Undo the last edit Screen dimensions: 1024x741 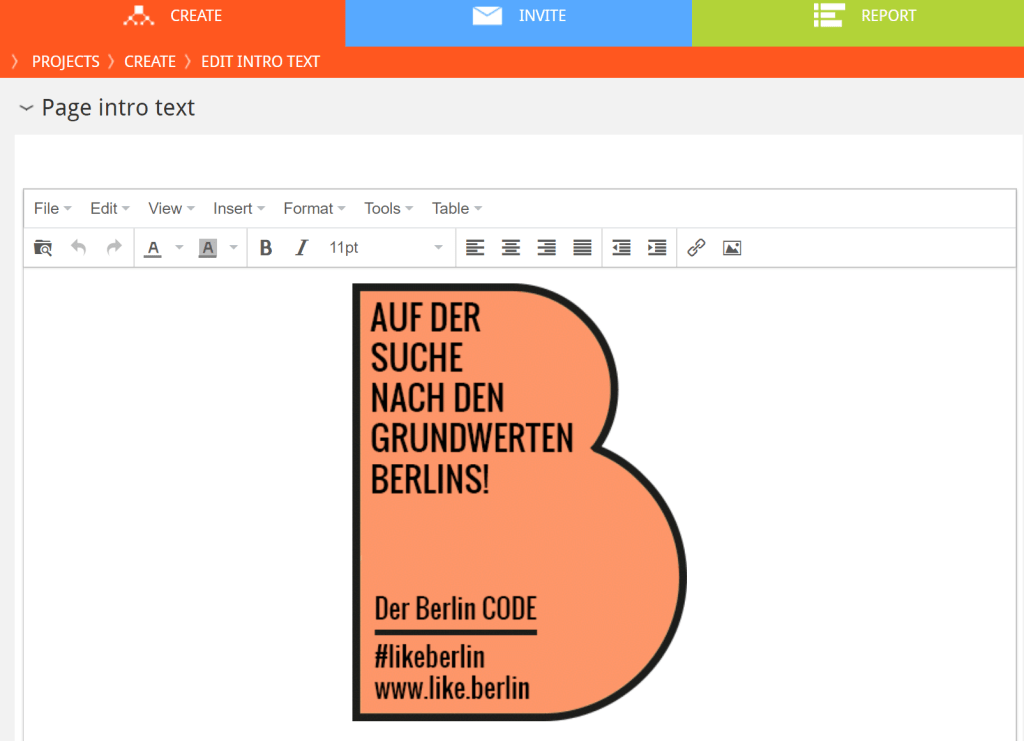pos(78,248)
